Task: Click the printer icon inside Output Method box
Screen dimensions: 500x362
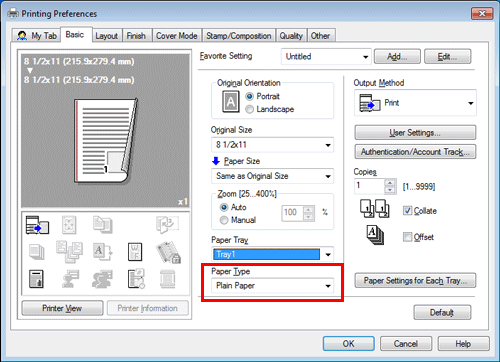Action: pos(369,103)
